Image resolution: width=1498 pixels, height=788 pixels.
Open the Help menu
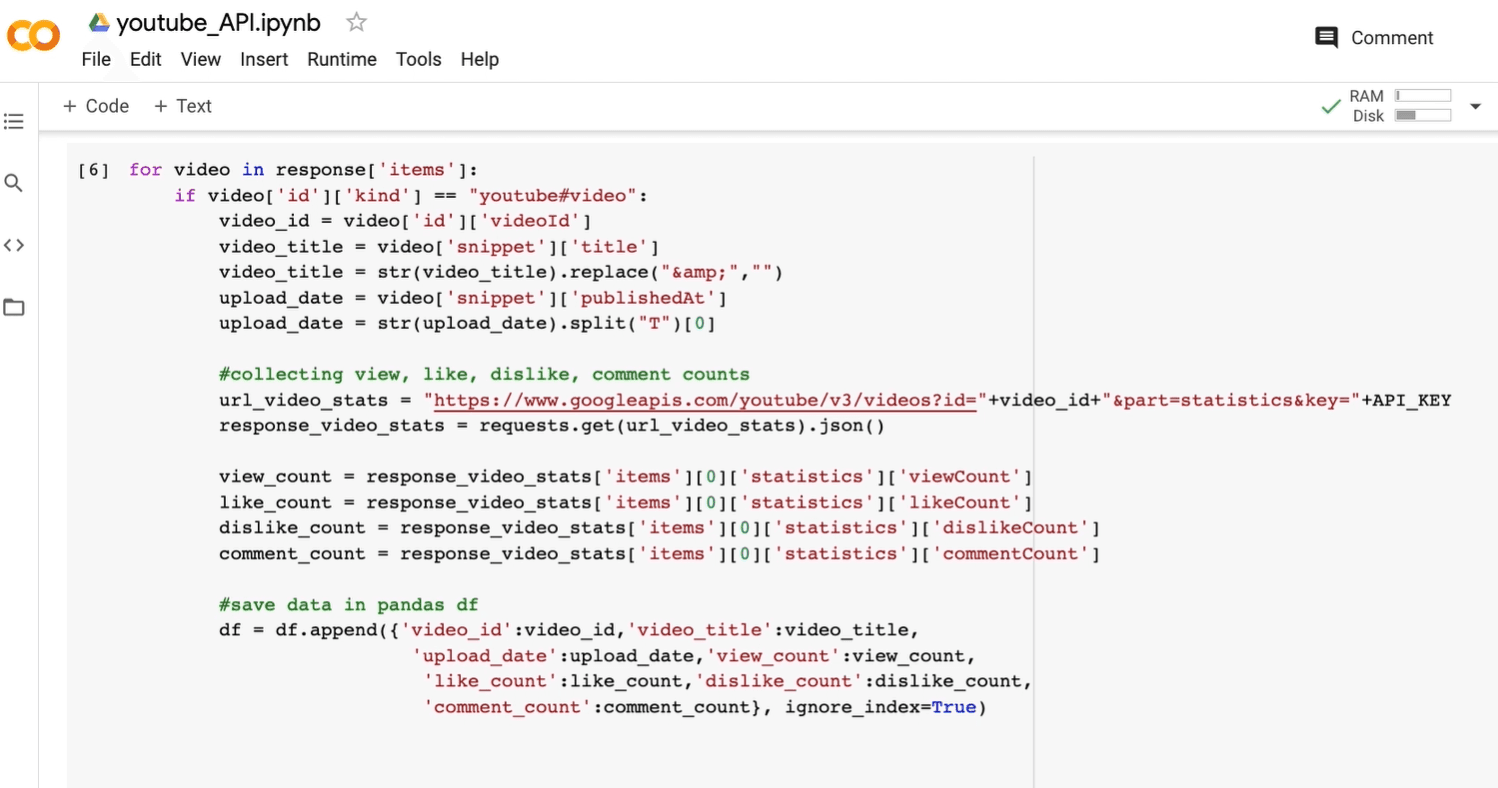click(479, 59)
